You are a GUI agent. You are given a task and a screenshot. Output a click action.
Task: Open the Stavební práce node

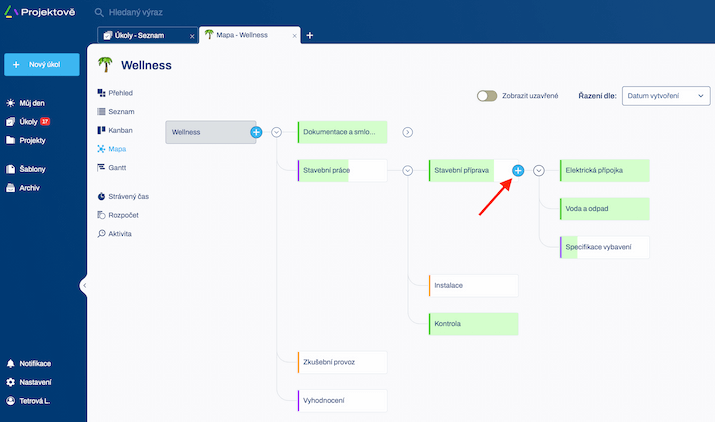(342, 171)
